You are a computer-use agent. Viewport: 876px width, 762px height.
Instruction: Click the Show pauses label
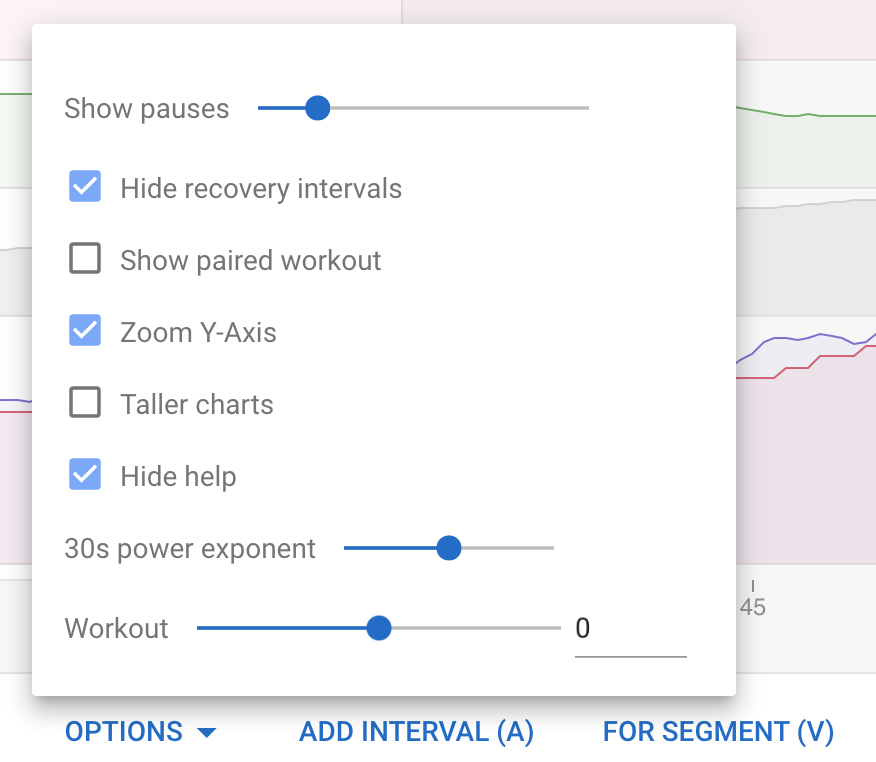(146, 109)
